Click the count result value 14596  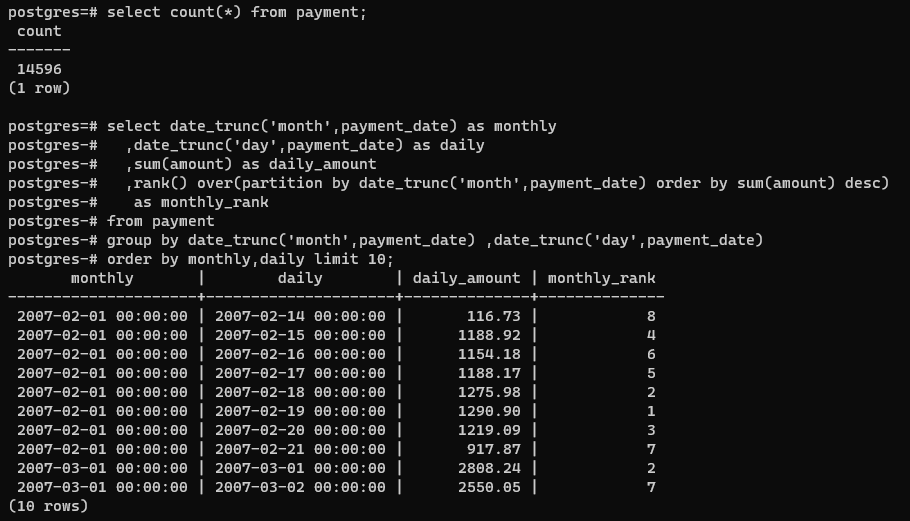pyautogui.click(x=39, y=69)
